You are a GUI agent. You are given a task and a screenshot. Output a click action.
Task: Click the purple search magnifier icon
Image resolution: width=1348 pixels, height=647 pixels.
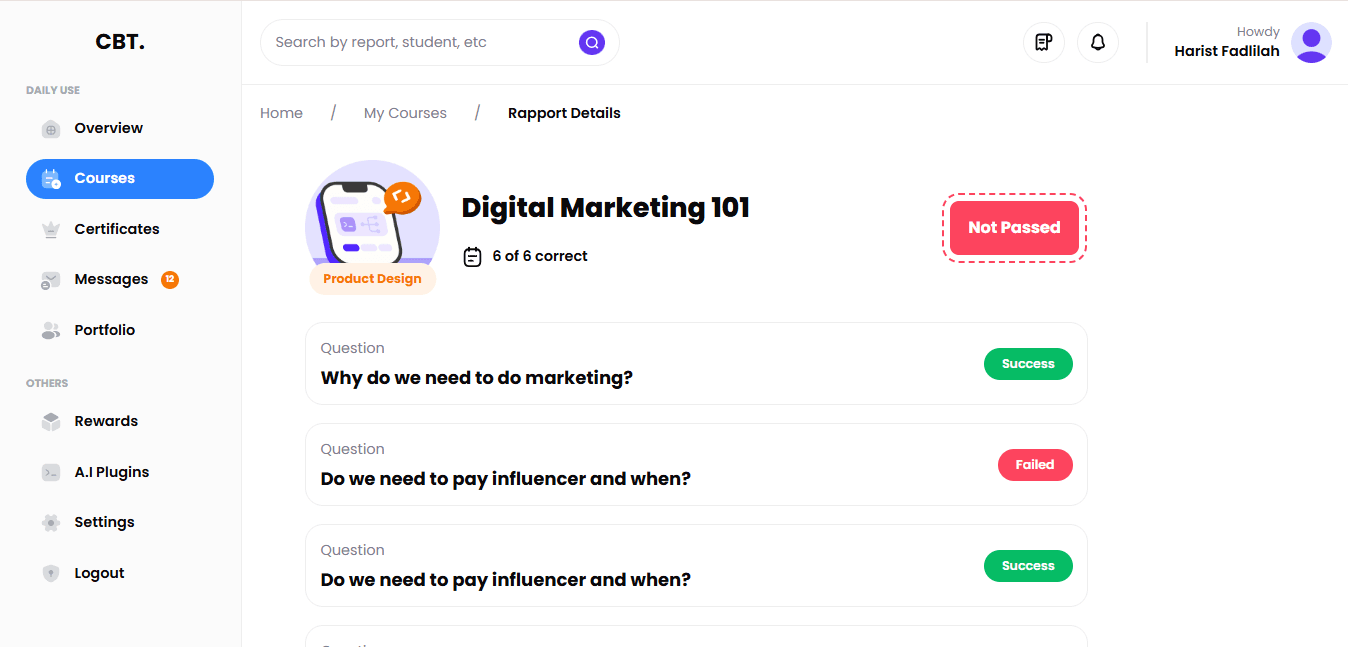pyautogui.click(x=592, y=42)
